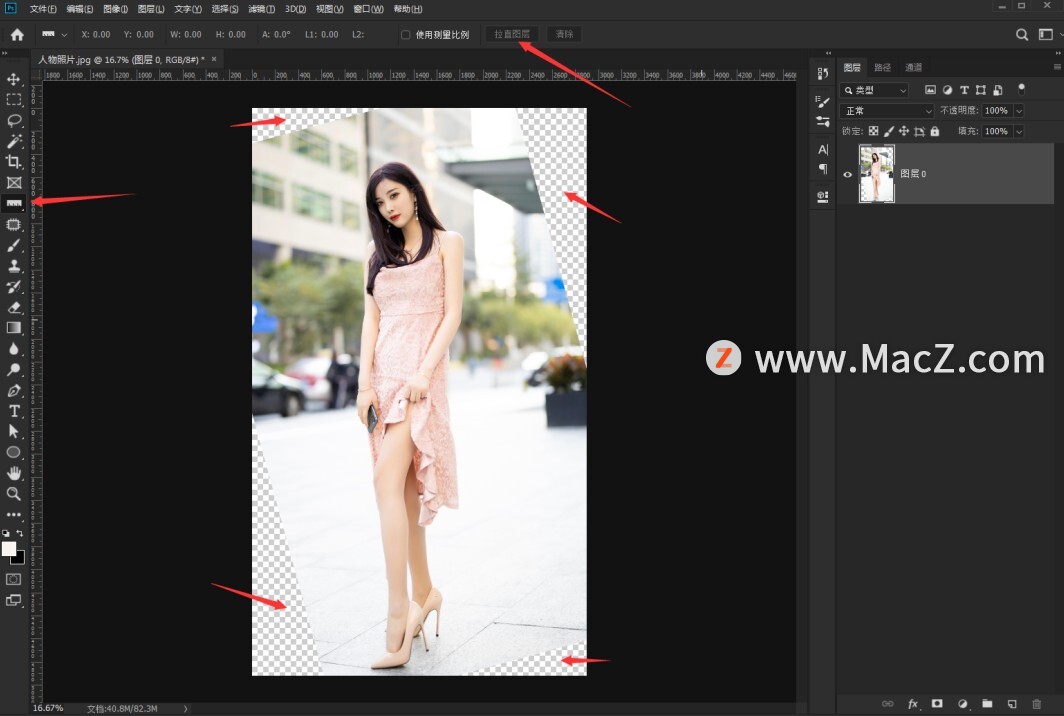Open the Edit Toolbar ellipsis
The height and width of the screenshot is (716, 1064).
click(x=14, y=514)
